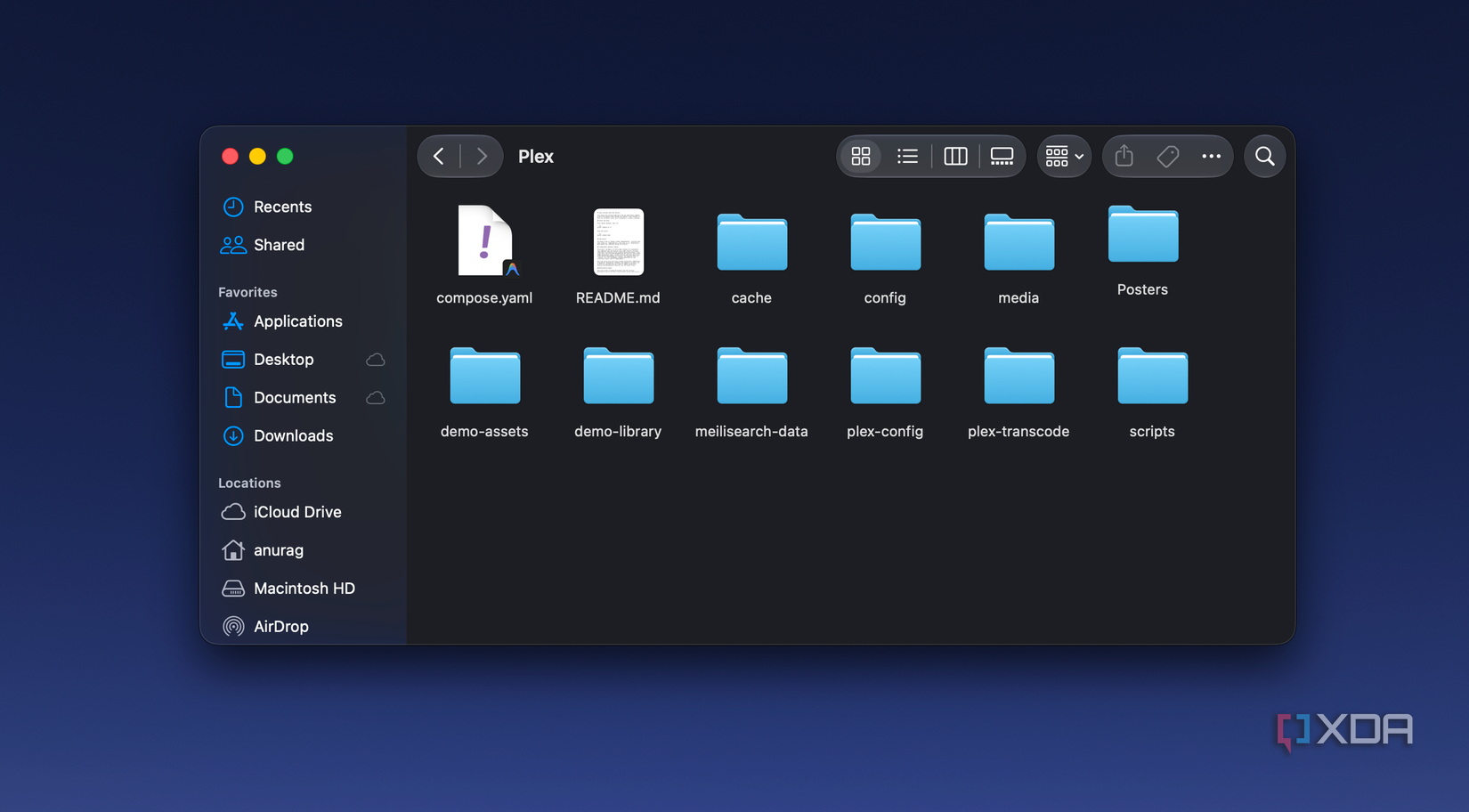
Task: Go back with the left chevron button
Action: 439,157
